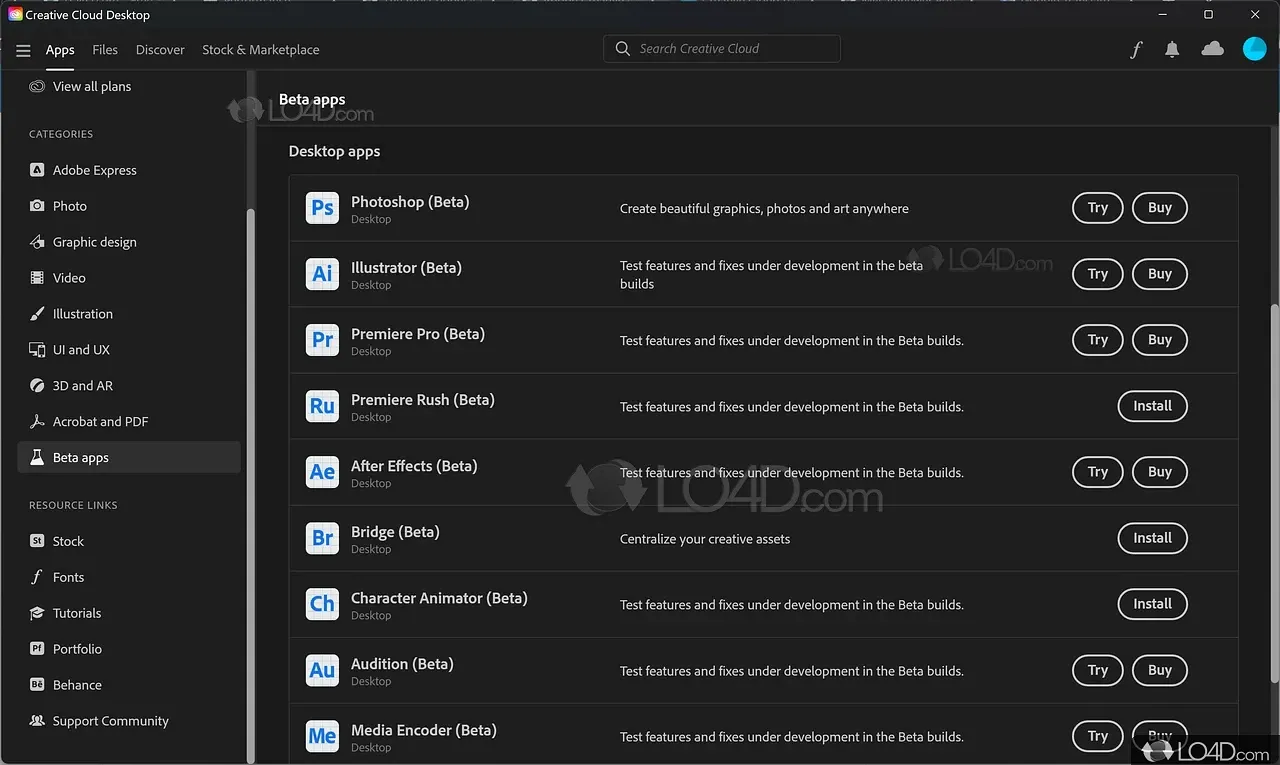Click the Media Encoder (Beta) Me icon
The image size is (1280, 765).
tap(322, 736)
